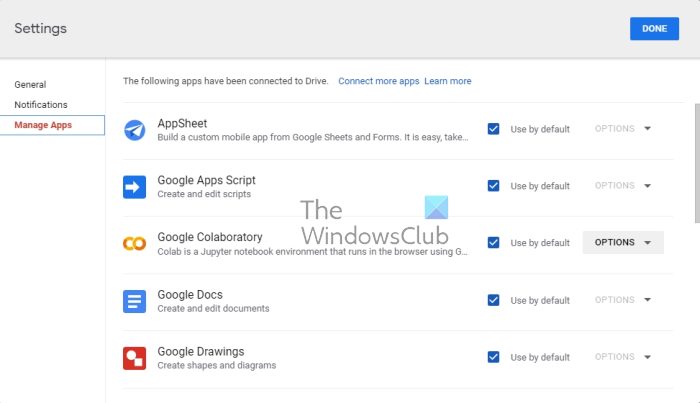Click the description 'Create and edit documents'
The image size is (700, 403).
click(x=213, y=308)
